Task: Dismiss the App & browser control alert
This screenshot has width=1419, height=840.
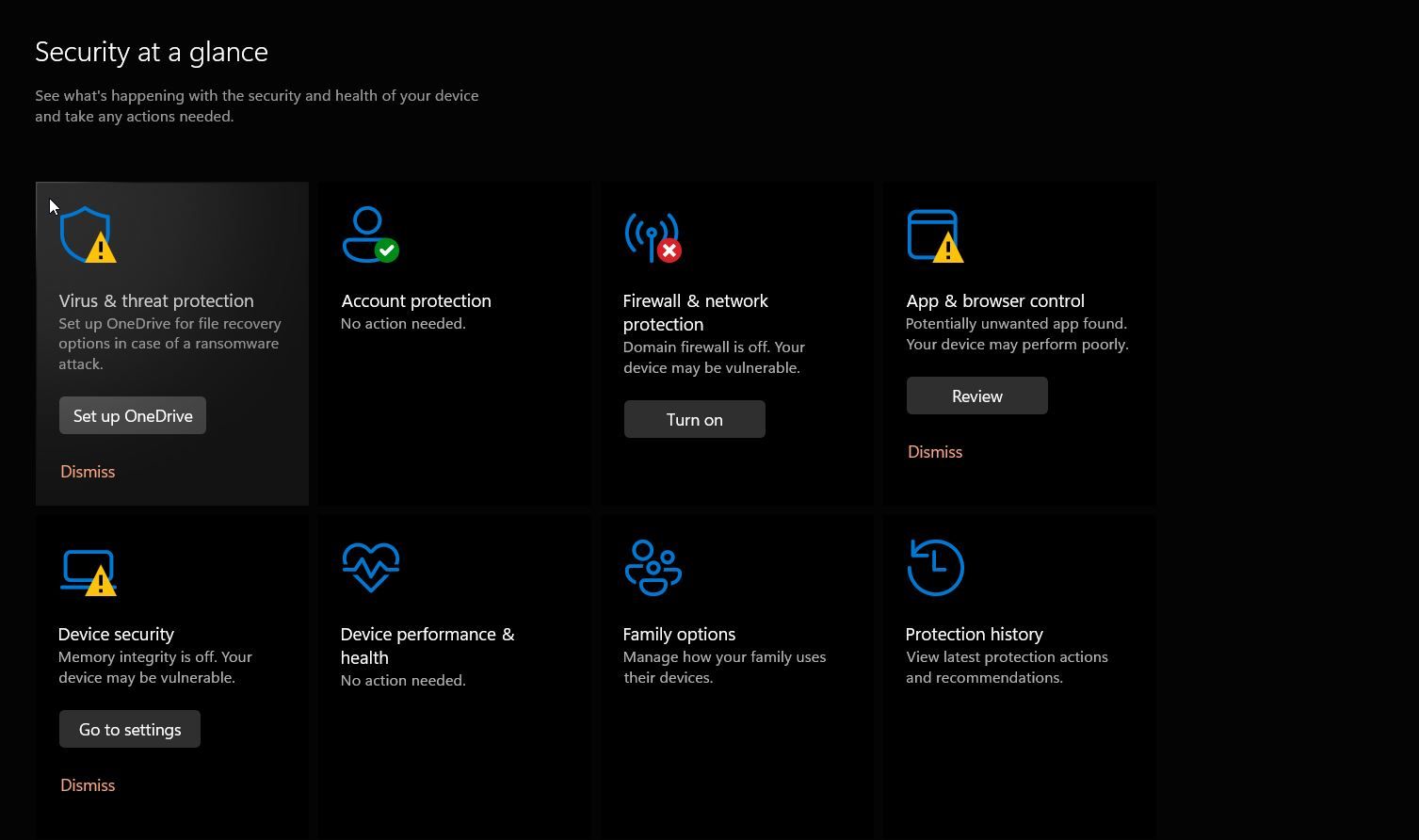Action: pyautogui.click(x=934, y=451)
